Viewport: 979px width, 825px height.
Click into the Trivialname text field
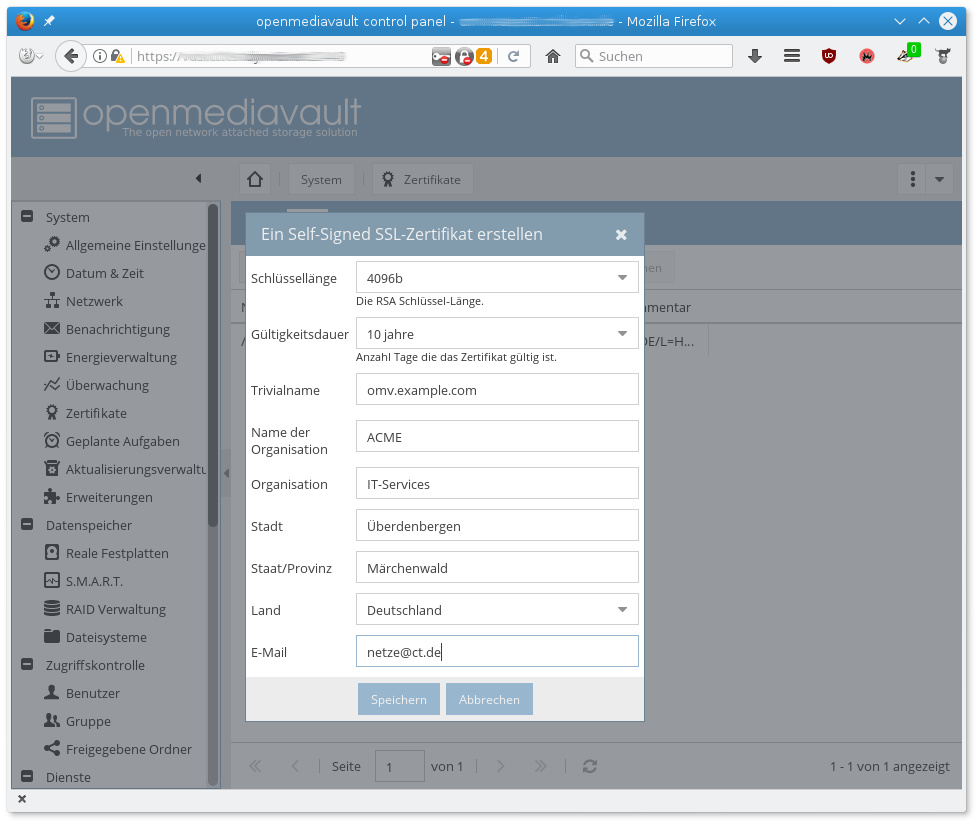pyautogui.click(x=496, y=390)
